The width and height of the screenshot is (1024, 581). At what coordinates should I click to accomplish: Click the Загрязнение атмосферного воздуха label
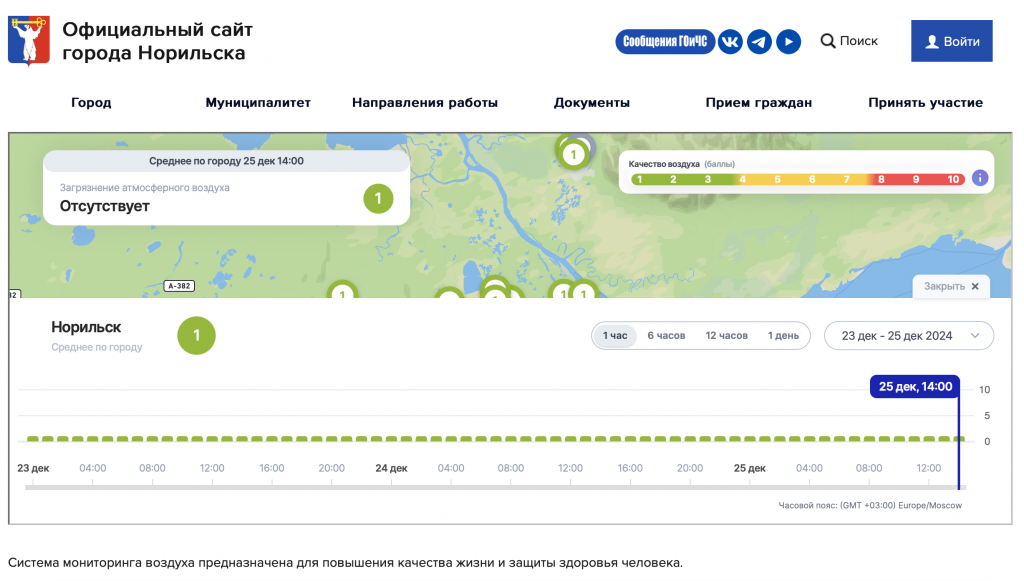coord(144,187)
